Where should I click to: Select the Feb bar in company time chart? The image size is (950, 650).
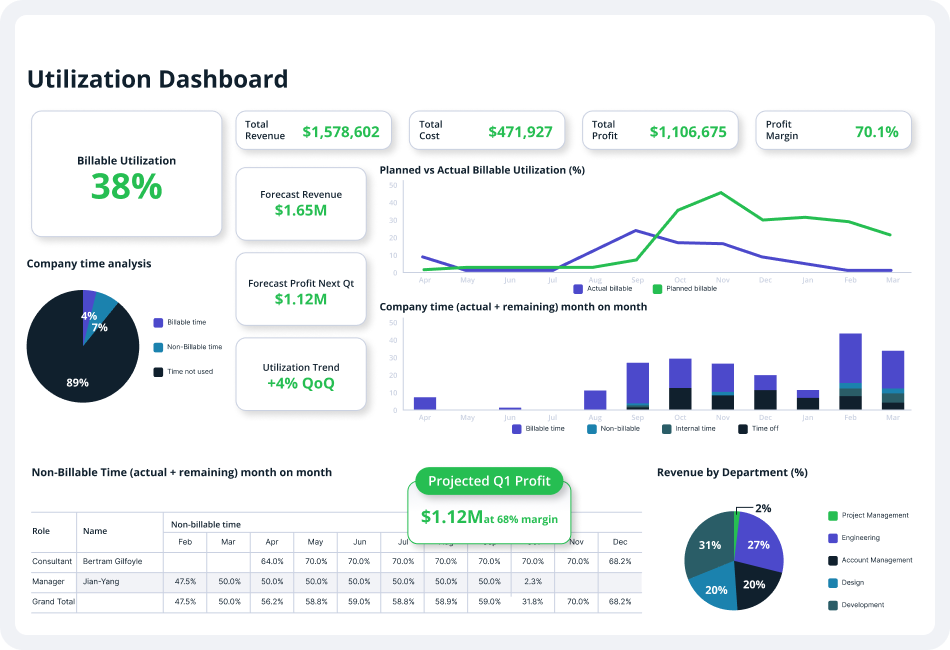pos(851,372)
